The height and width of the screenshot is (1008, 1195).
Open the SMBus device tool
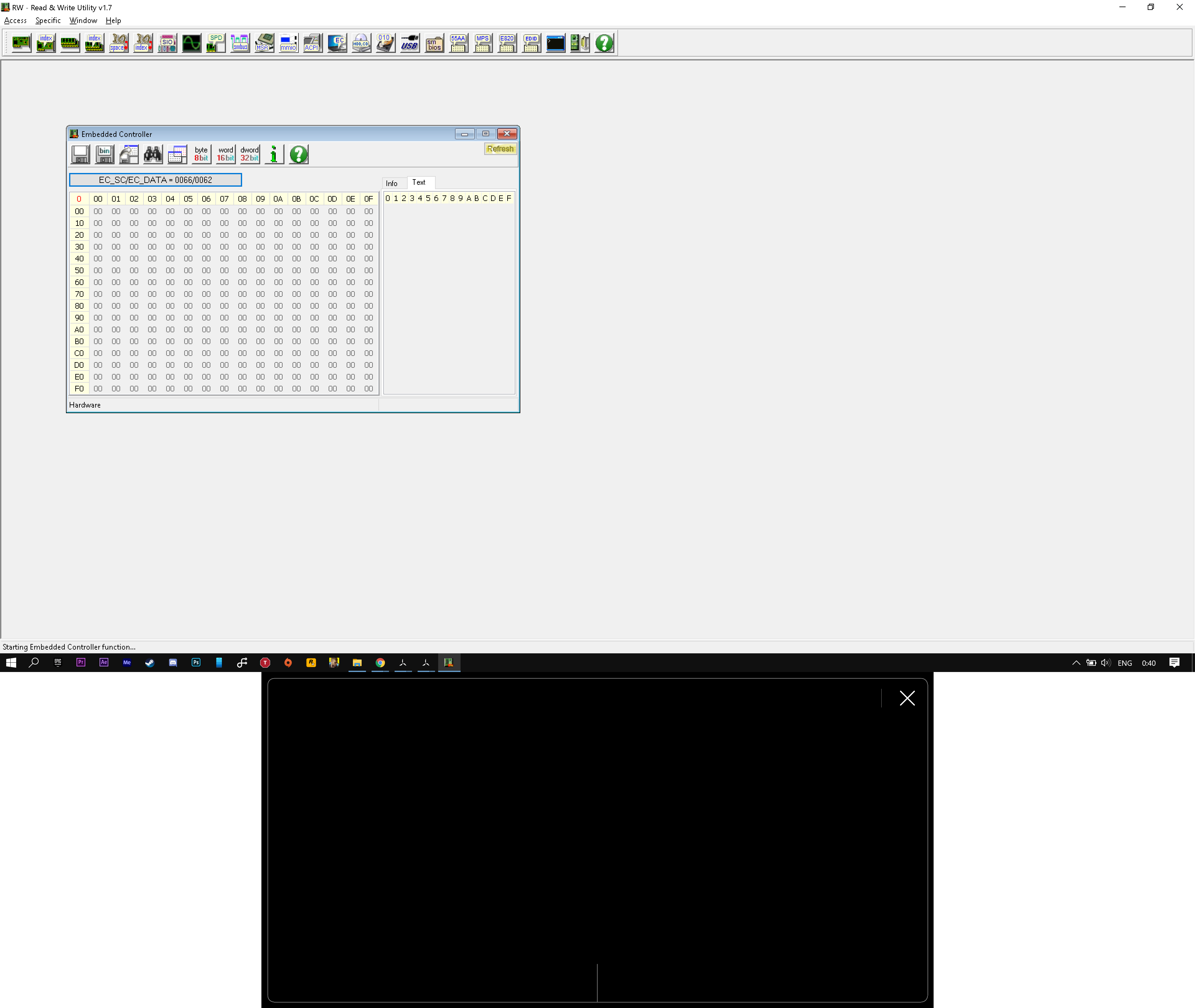point(240,43)
